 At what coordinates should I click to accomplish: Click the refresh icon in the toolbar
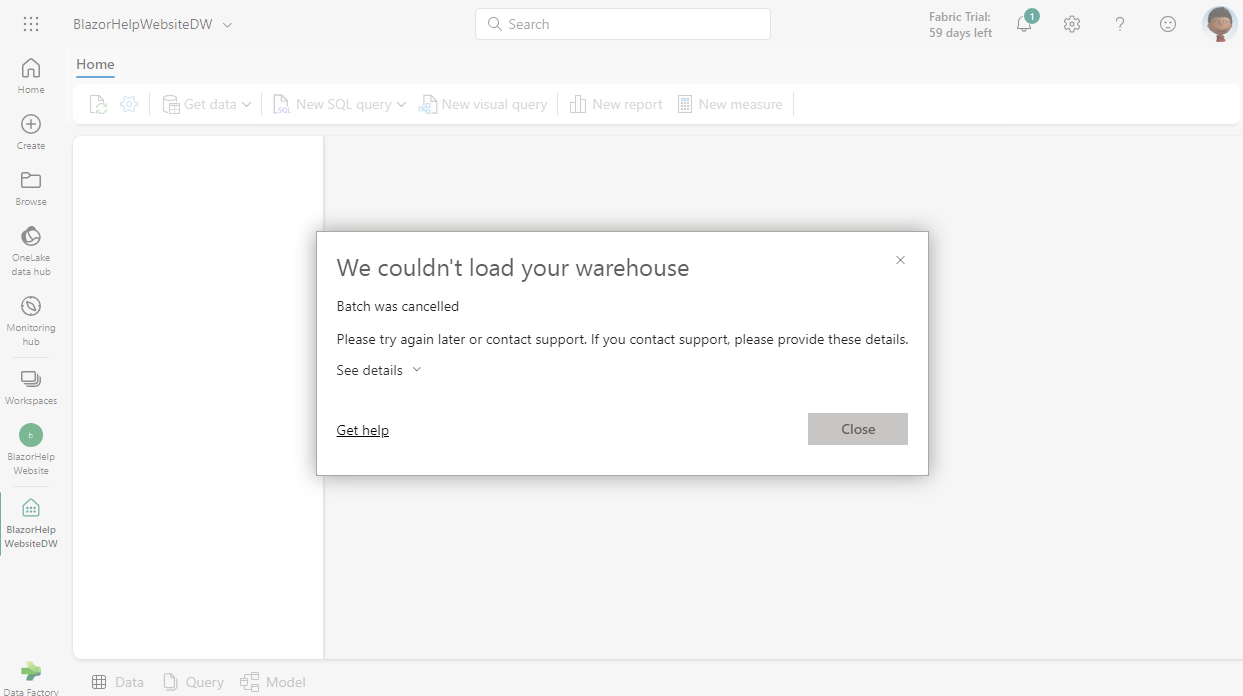[98, 104]
